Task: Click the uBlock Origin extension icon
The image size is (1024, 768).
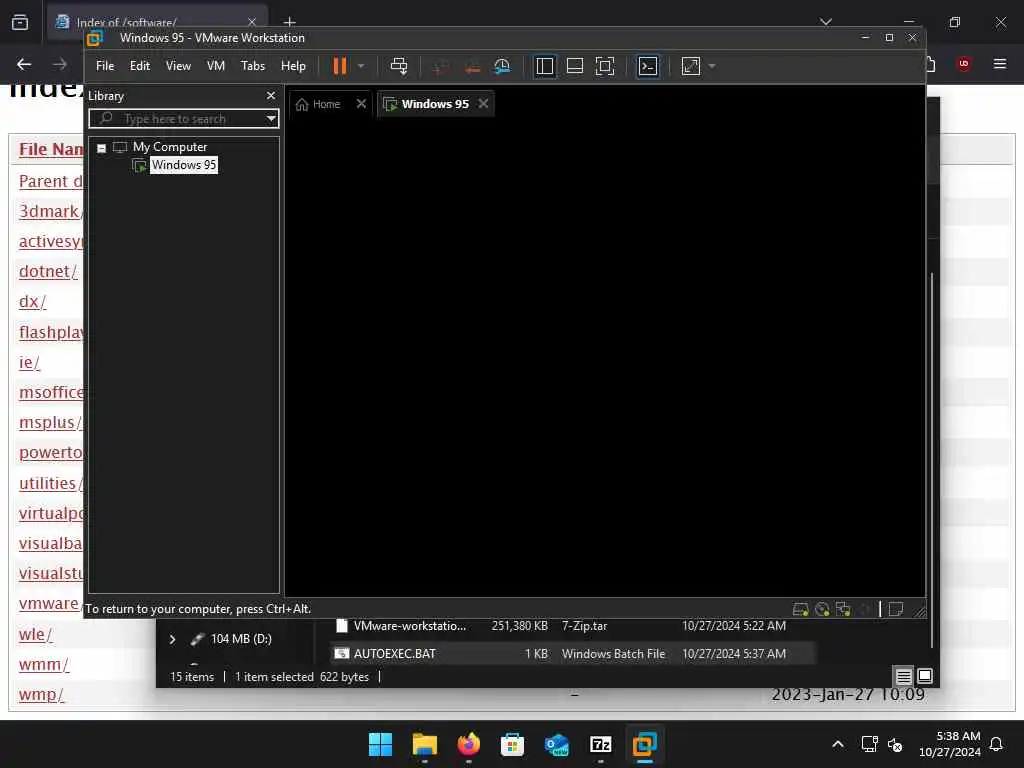Action: coord(963,63)
